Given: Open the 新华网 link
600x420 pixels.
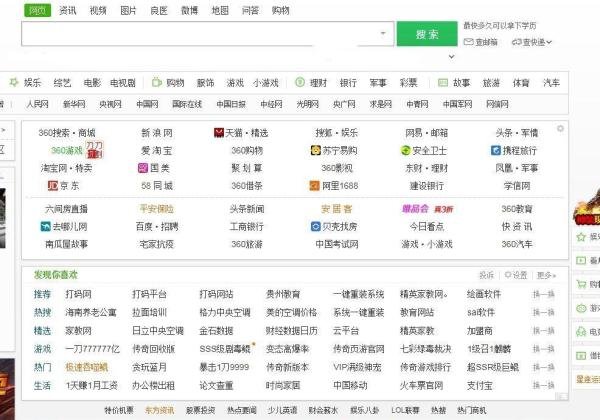Looking at the screenshot, I should (74, 104).
